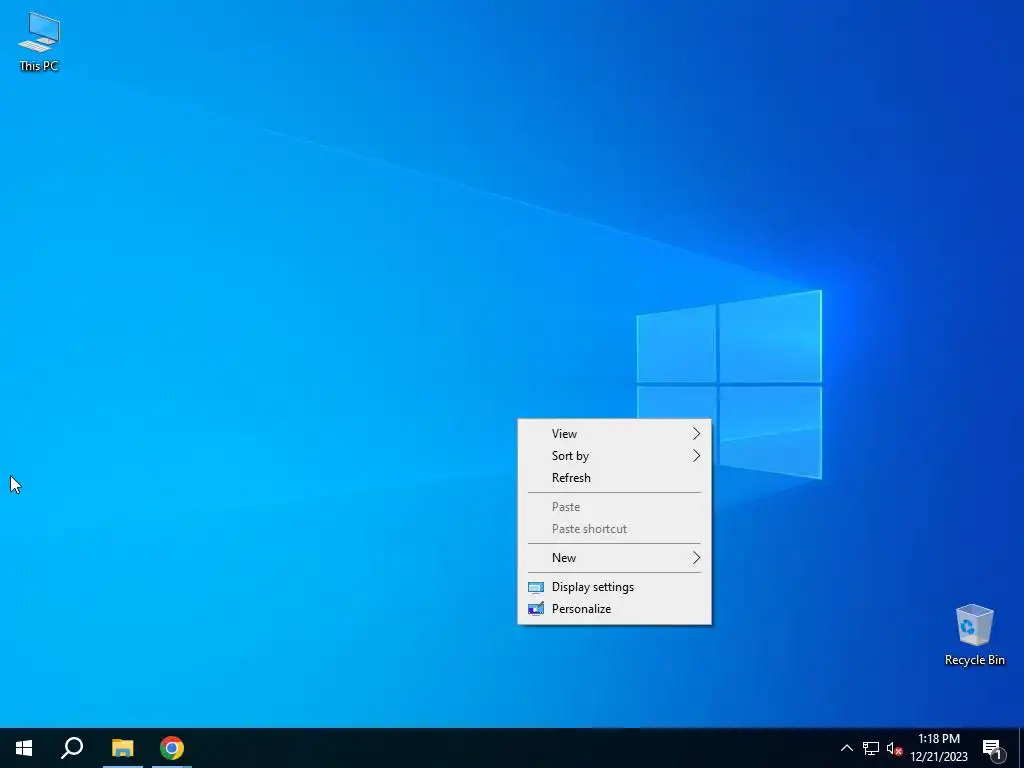Open the muted volume tray icon
Screen dimensions: 1024x768
[894, 748]
